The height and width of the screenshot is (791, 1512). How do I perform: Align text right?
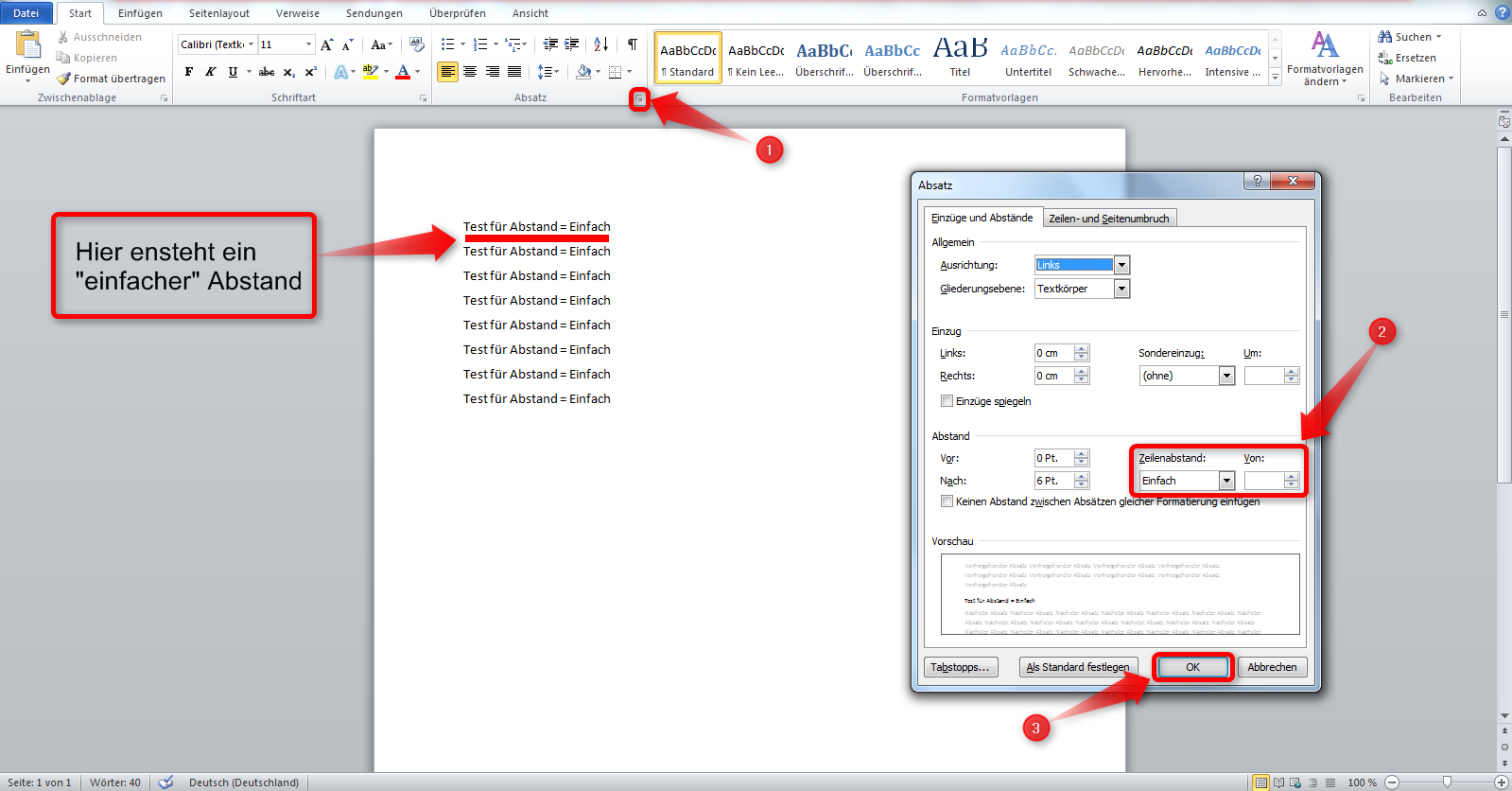pos(492,72)
